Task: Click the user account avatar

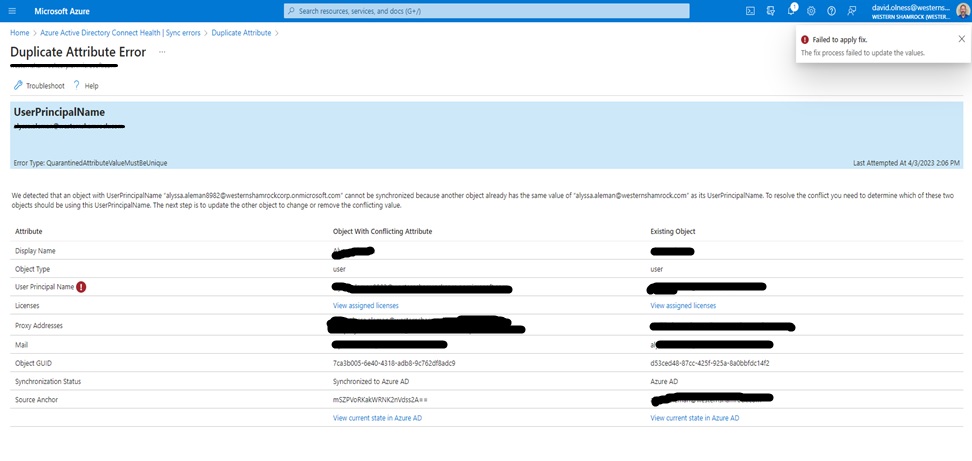Action: pos(961,11)
